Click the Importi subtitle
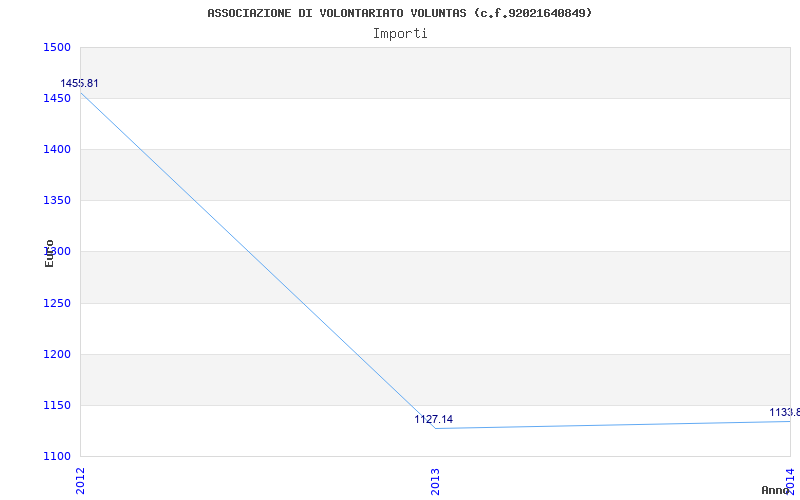 click(400, 34)
